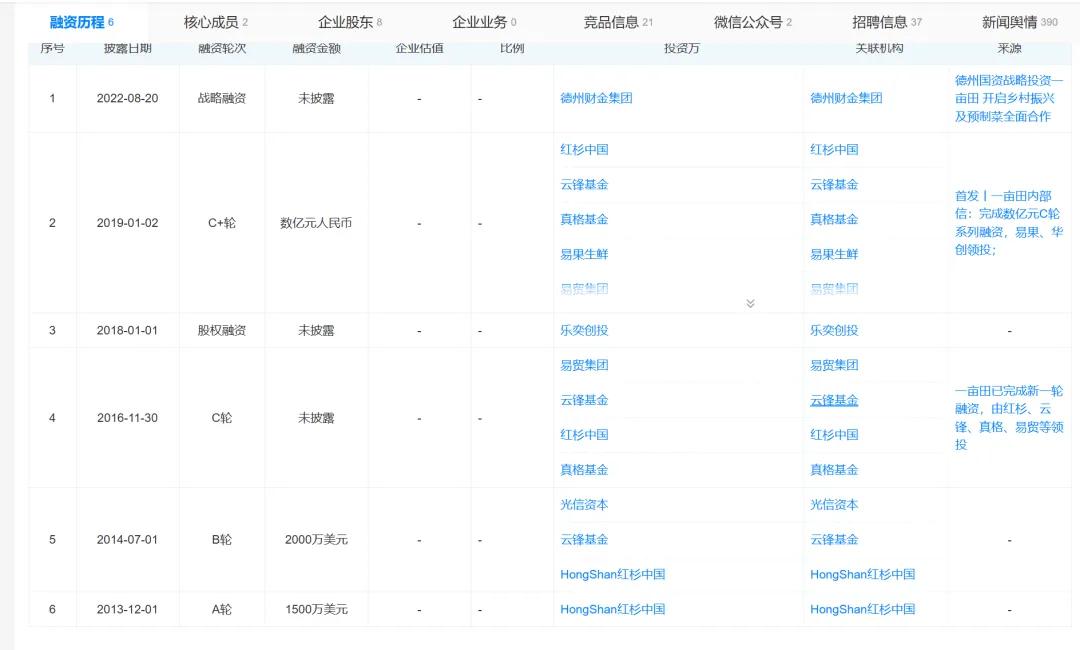Open 易果生鲜 related institution link
The width and height of the screenshot is (1080, 650).
click(x=834, y=254)
